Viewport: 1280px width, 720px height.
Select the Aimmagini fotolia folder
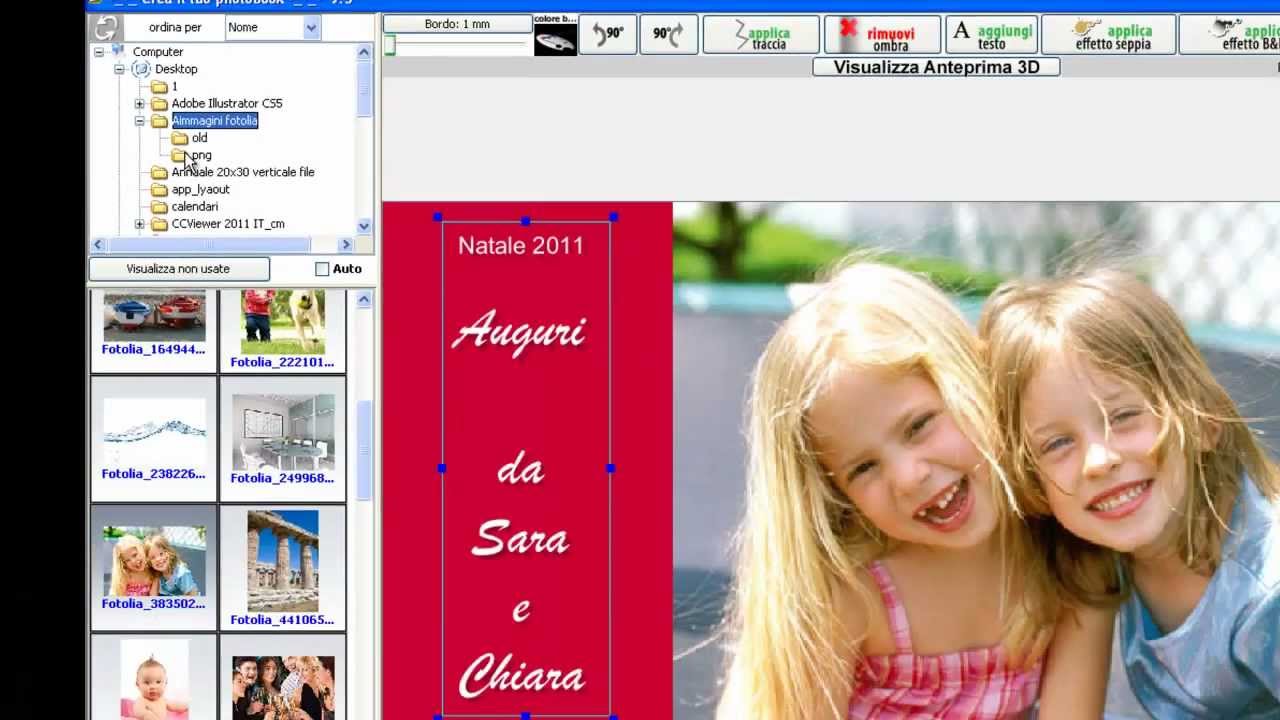click(214, 121)
